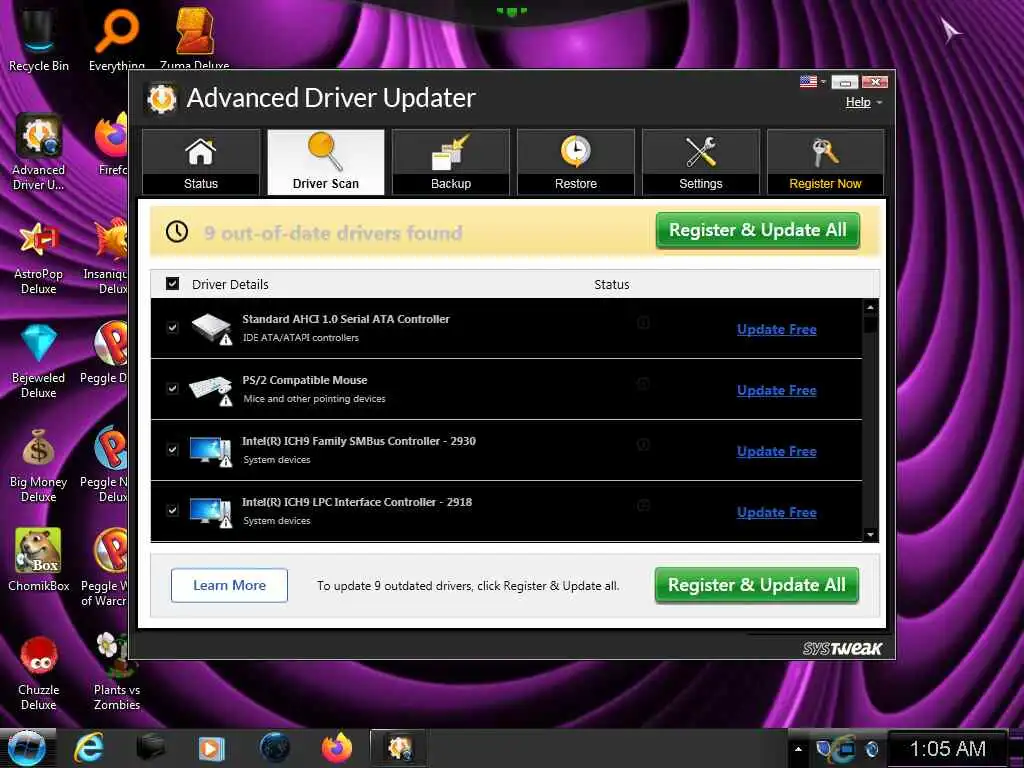Click the monitor icon for LPC Interface Controller

click(x=211, y=512)
